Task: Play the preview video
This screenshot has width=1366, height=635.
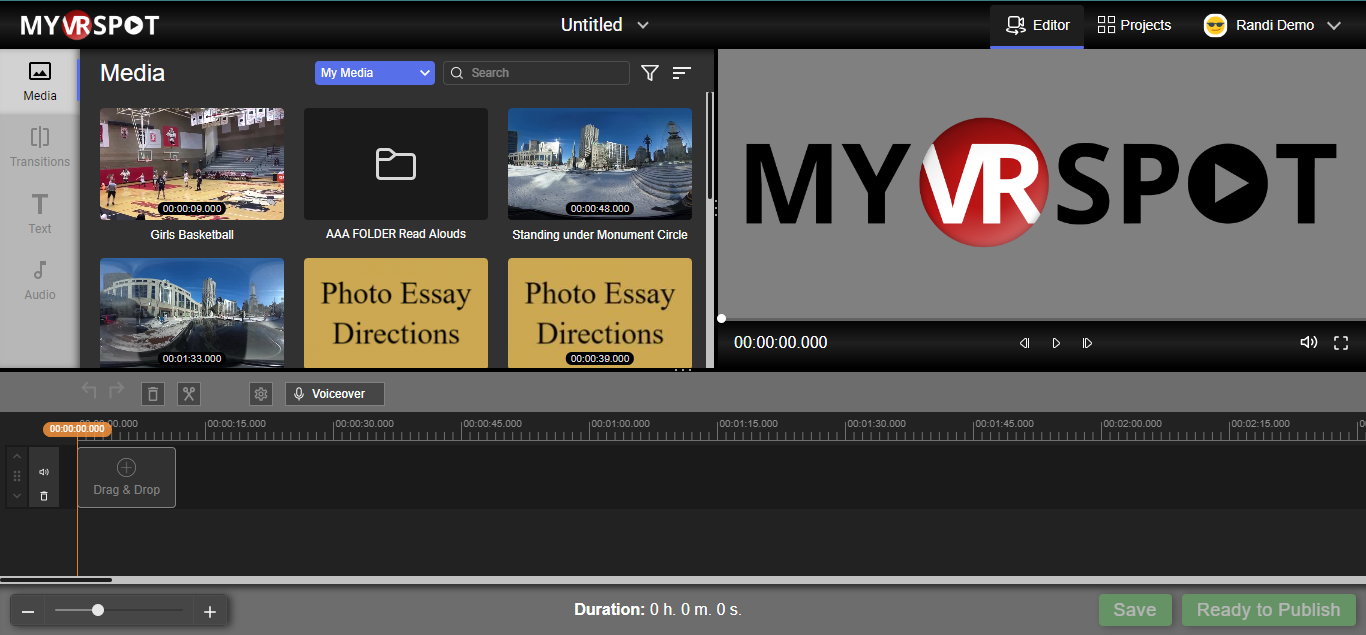Action: [1056, 343]
